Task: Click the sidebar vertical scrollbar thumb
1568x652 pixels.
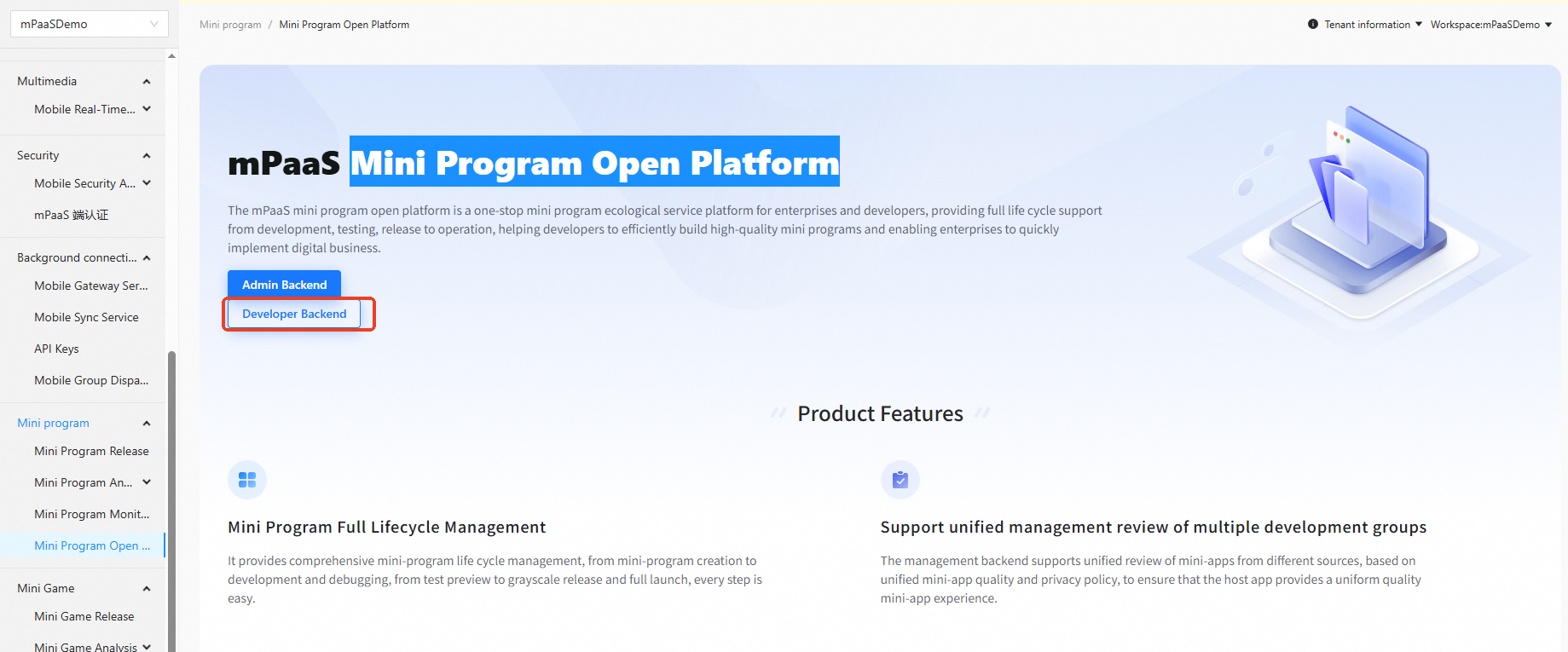Action: pyautogui.click(x=172, y=501)
